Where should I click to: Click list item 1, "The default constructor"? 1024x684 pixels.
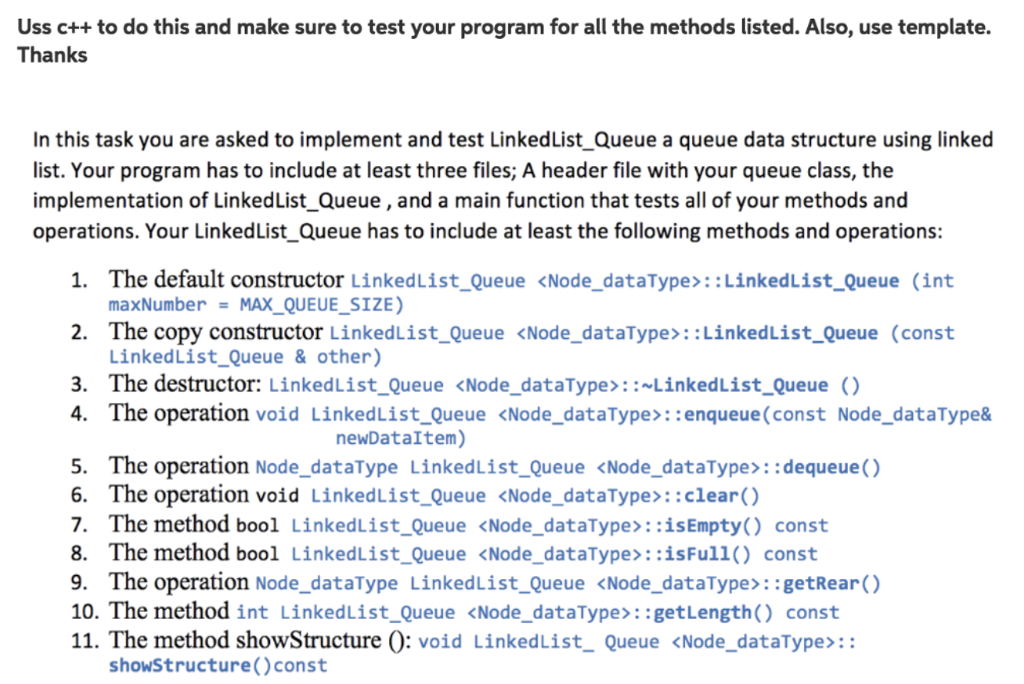point(226,279)
